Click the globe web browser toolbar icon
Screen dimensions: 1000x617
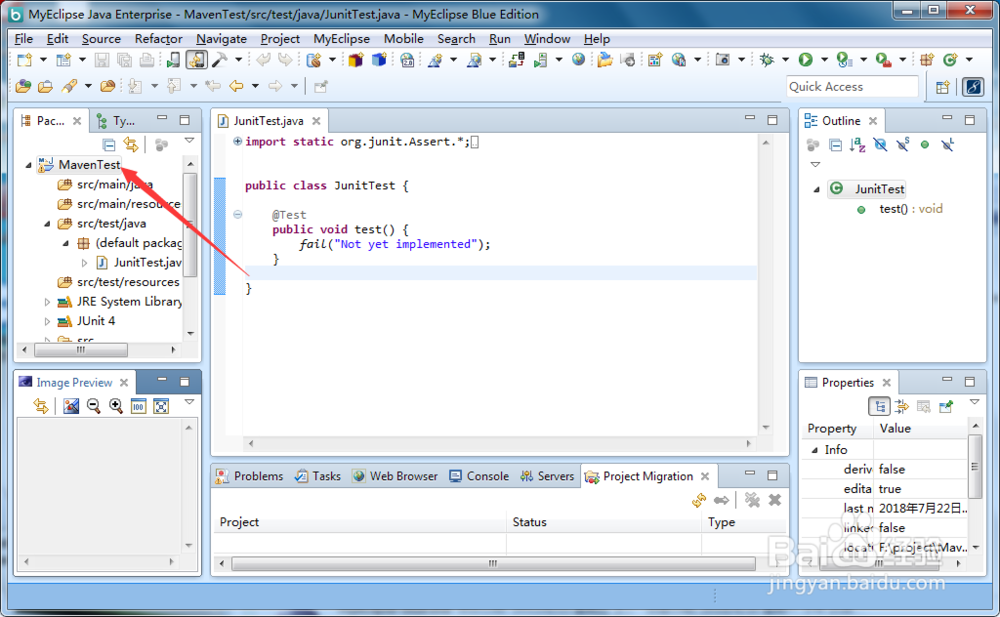click(578, 60)
